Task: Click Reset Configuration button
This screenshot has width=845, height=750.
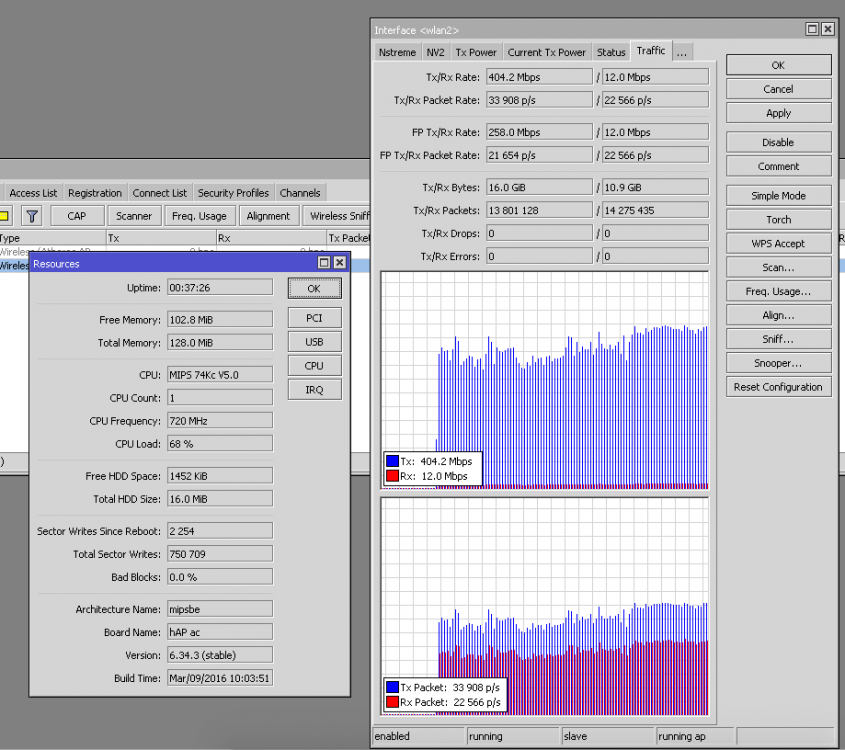Action: tap(778, 387)
